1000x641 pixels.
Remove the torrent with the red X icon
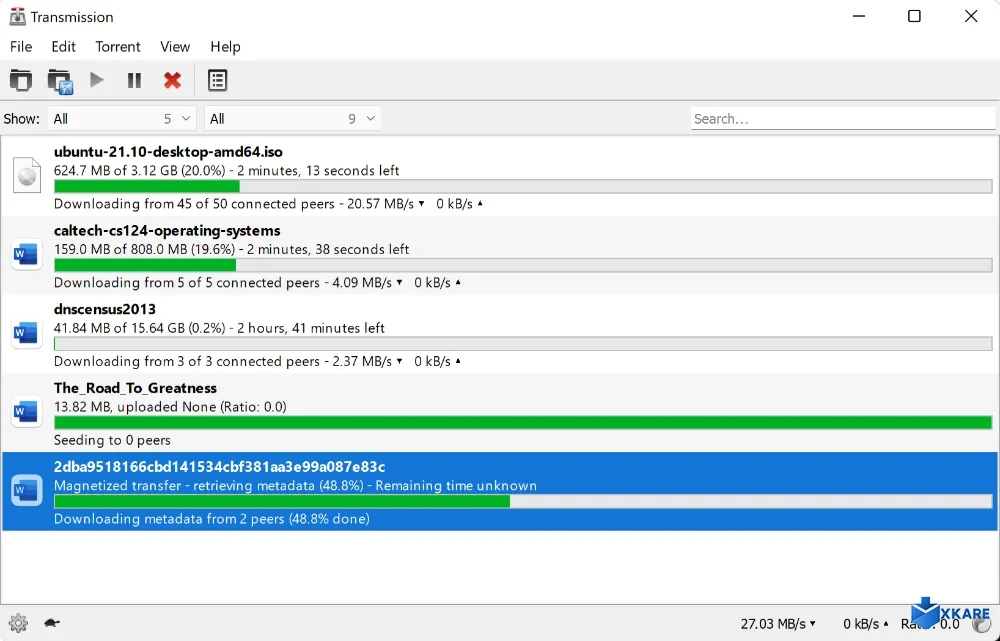[x=172, y=80]
